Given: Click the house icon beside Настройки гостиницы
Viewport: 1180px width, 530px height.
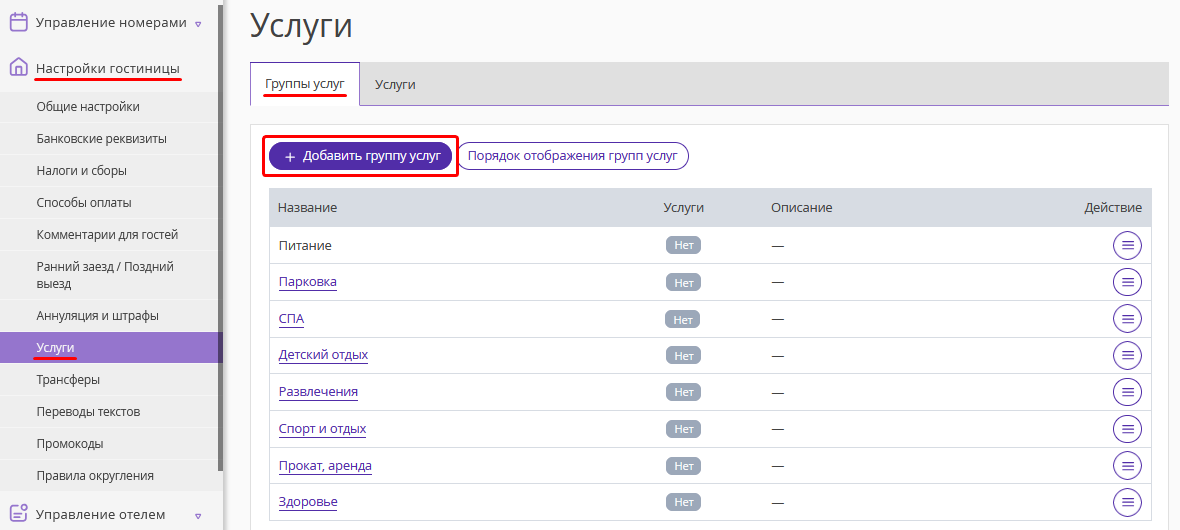Looking at the screenshot, I should tap(19, 68).
